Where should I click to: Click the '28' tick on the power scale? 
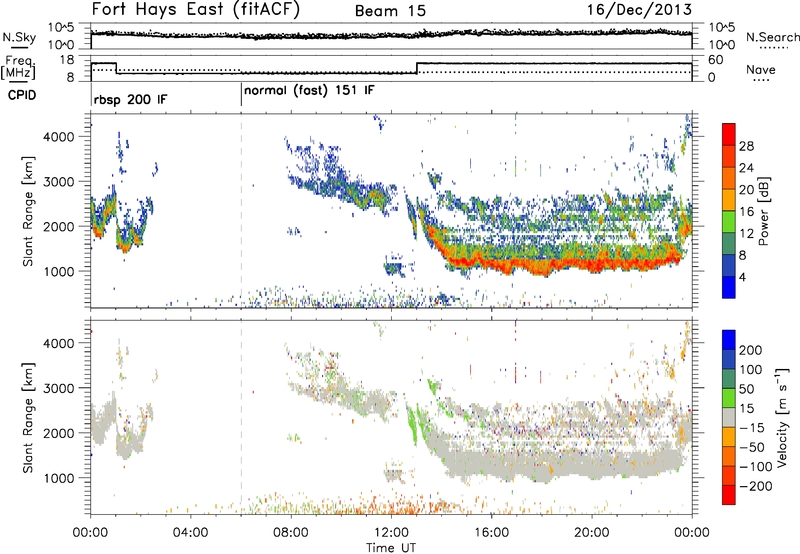pos(746,146)
